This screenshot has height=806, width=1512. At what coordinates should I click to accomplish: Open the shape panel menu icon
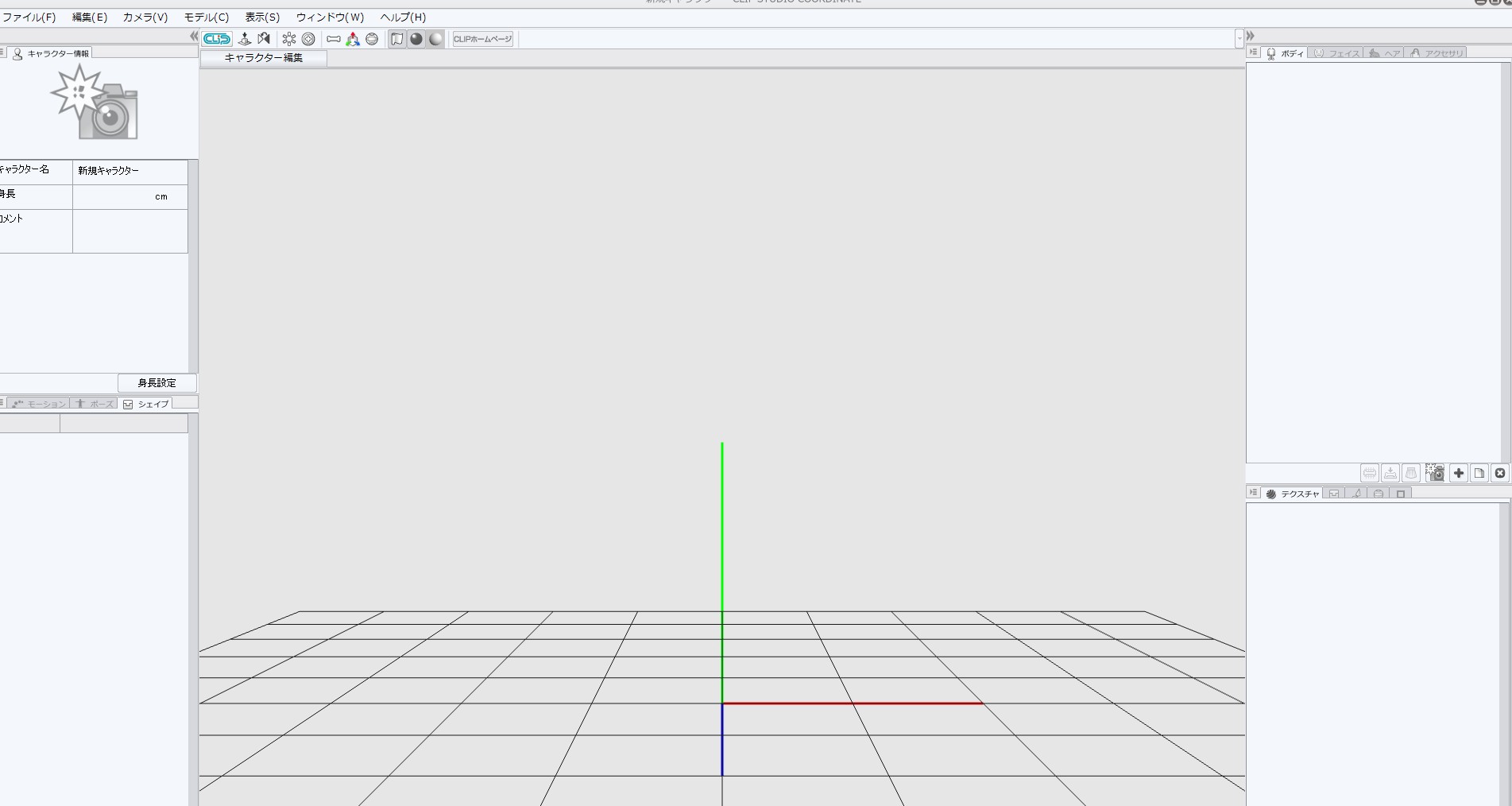point(2,403)
